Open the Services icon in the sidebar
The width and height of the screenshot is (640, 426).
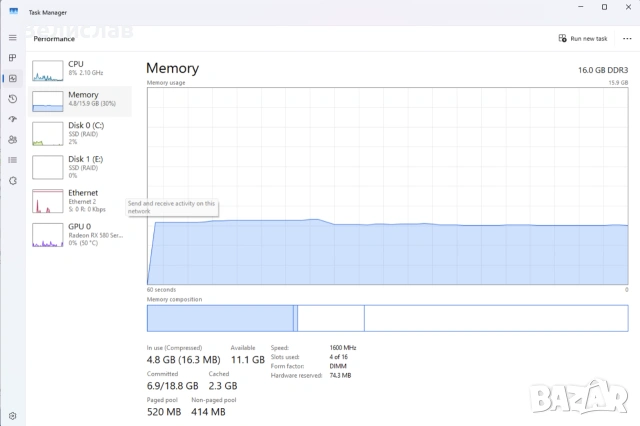pos(13,180)
